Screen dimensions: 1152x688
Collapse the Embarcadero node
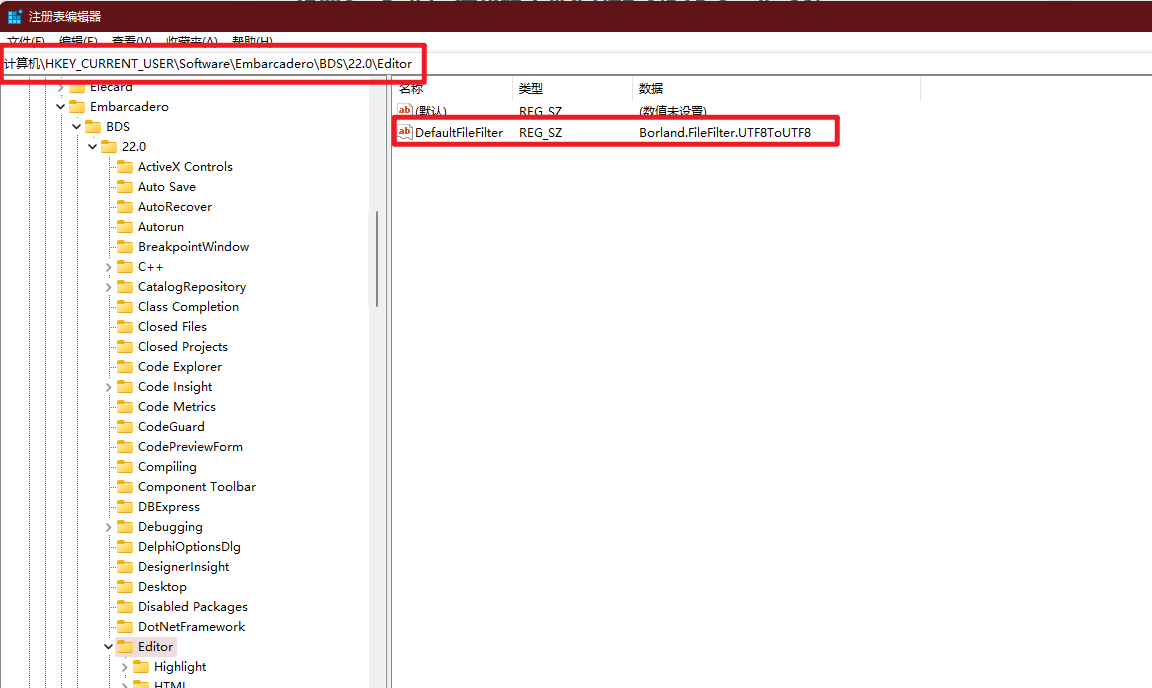pyautogui.click(x=60, y=106)
